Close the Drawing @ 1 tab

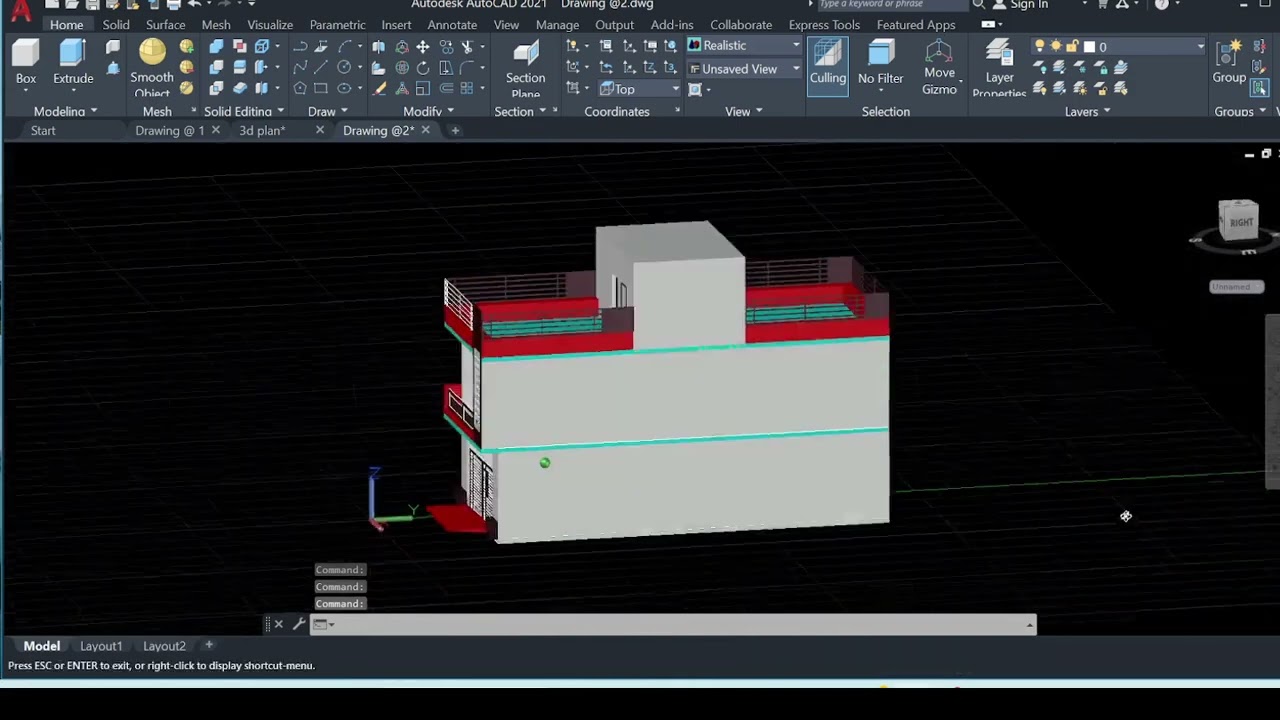point(215,130)
